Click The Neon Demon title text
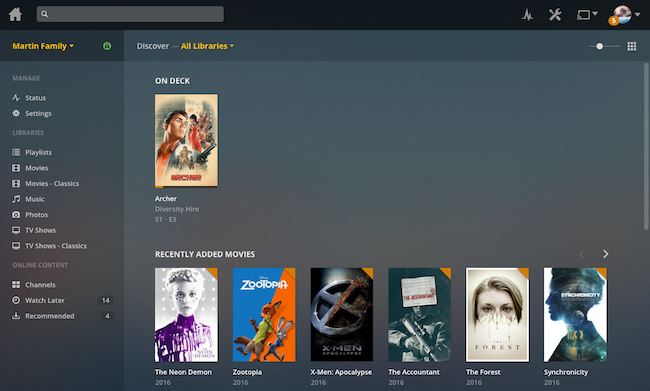Screen dimensions: 650x391 click(x=183, y=372)
